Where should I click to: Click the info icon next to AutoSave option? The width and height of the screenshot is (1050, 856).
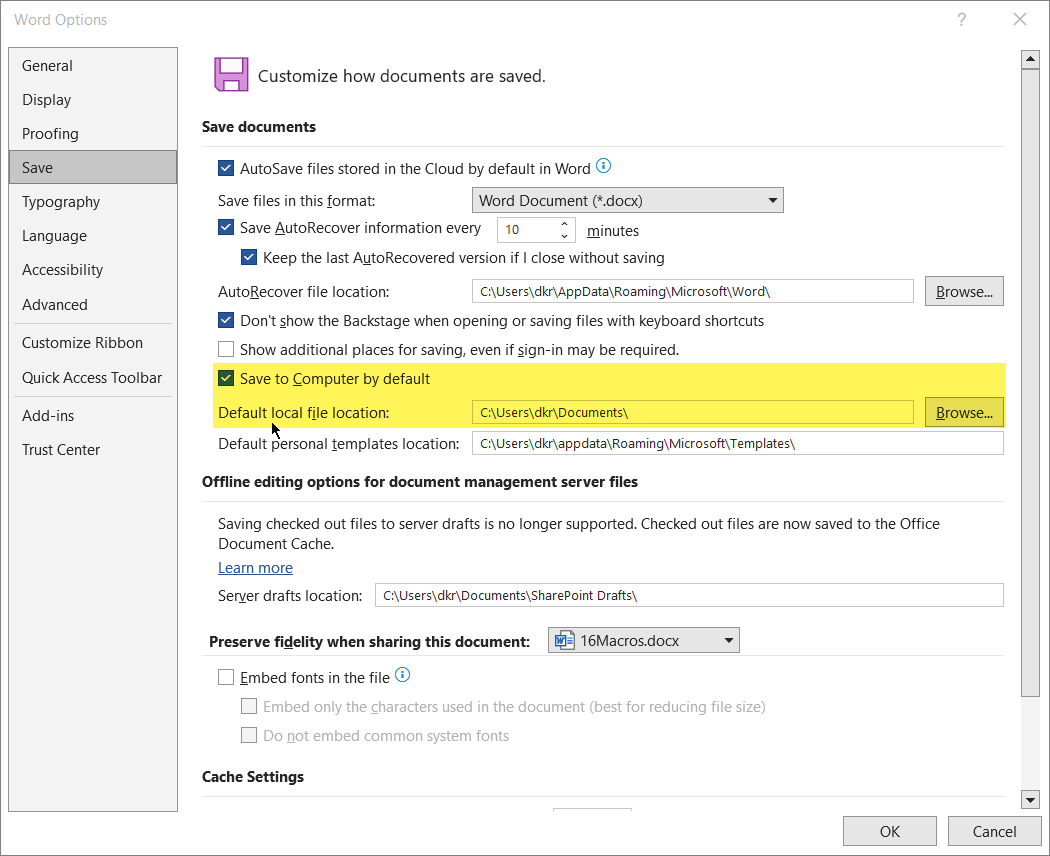(x=603, y=165)
